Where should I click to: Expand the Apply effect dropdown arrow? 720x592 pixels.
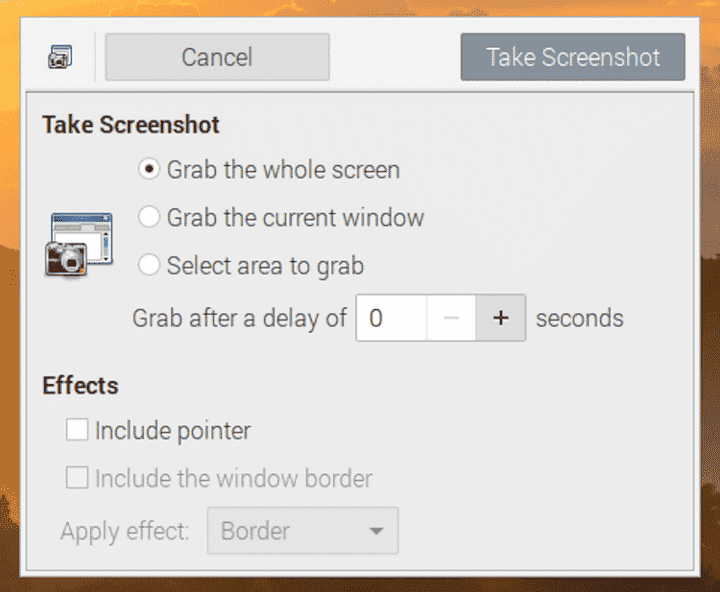pyautogui.click(x=376, y=531)
